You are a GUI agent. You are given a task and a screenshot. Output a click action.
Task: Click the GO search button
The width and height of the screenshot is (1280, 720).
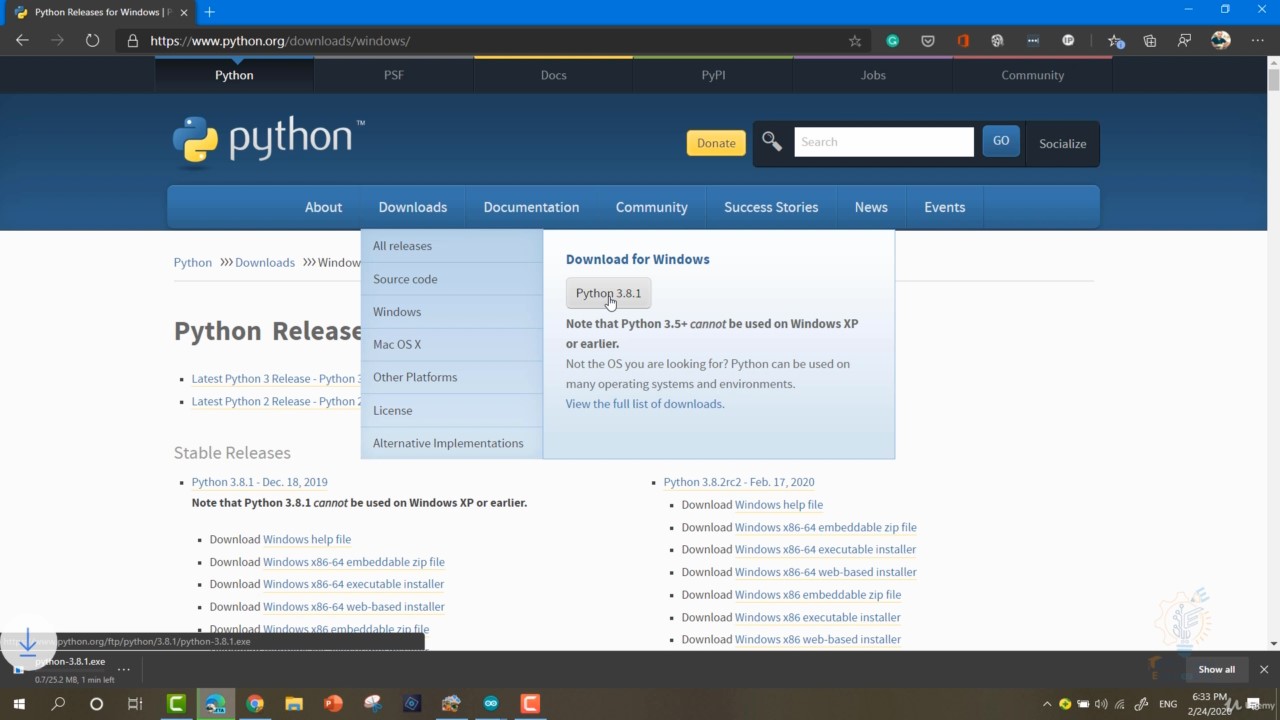[x=1001, y=141]
